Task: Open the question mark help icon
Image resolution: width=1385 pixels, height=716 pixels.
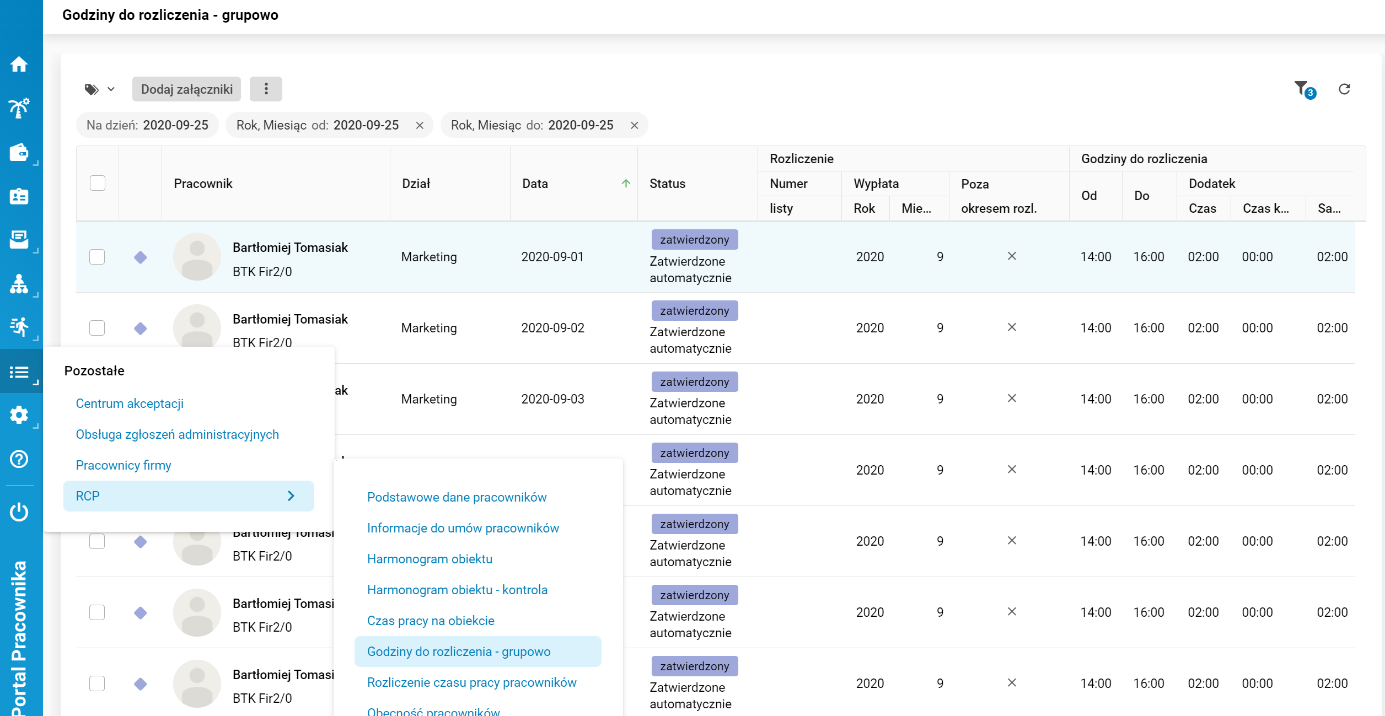Action: click(x=19, y=459)
